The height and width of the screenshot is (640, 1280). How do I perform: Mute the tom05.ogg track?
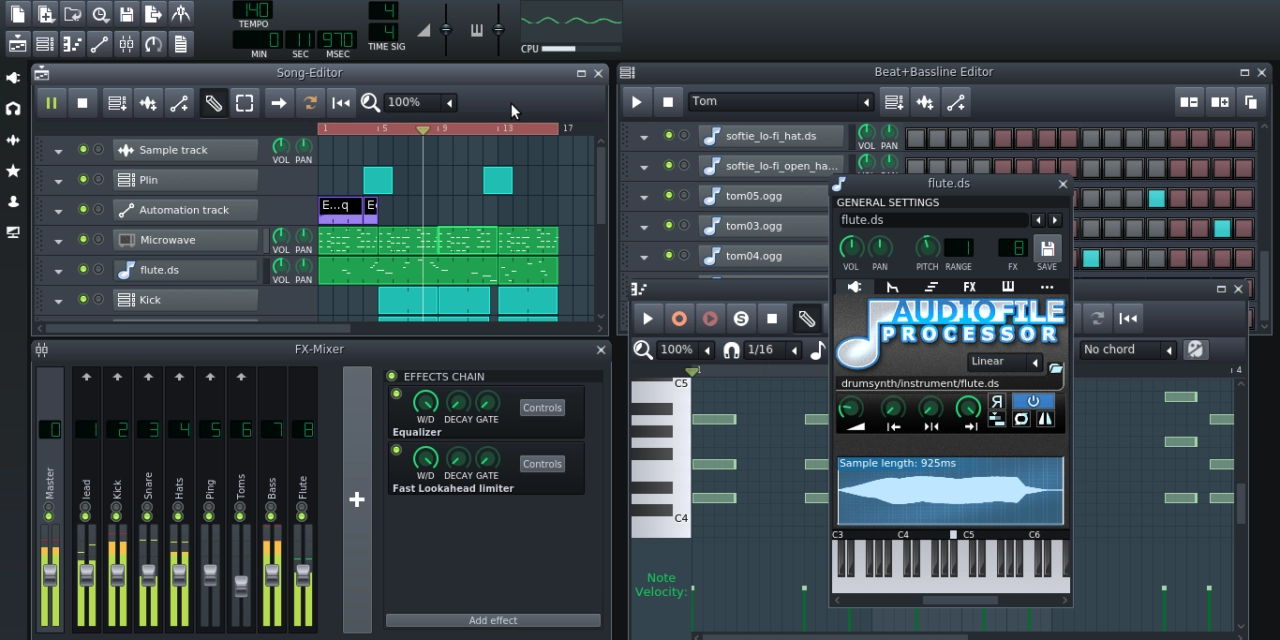click(x=669, y=195)
